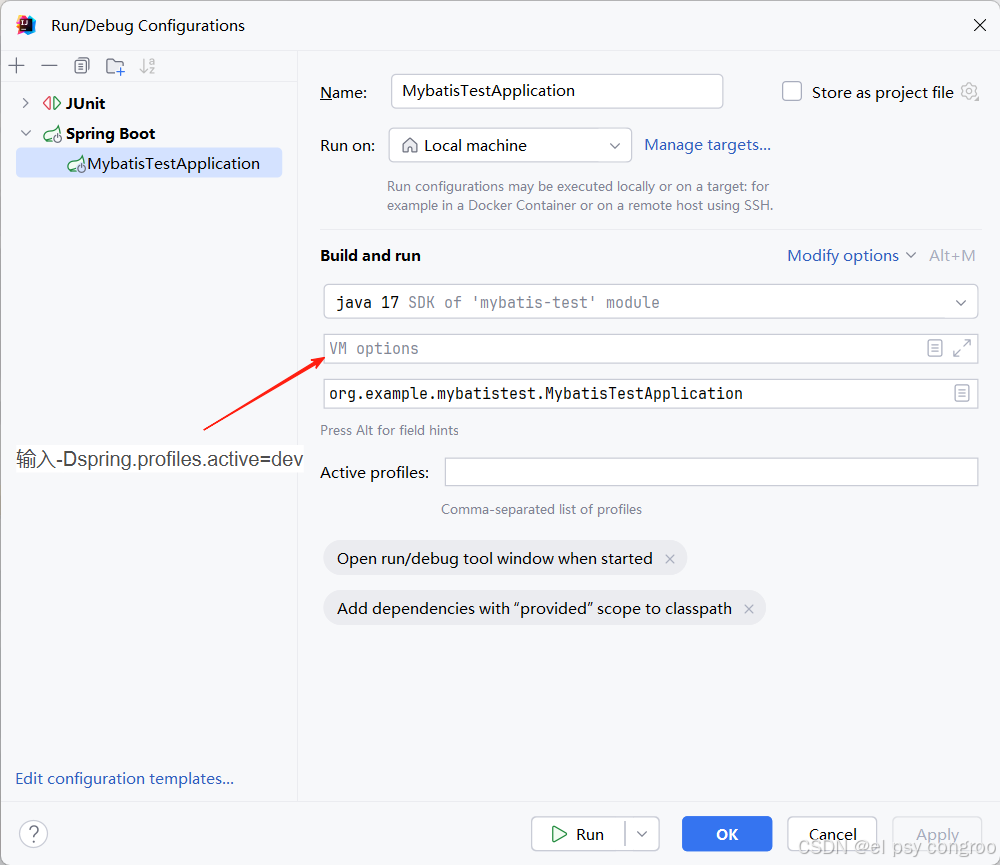
Task: Focus the Name input field
Action: pos(557,91)
